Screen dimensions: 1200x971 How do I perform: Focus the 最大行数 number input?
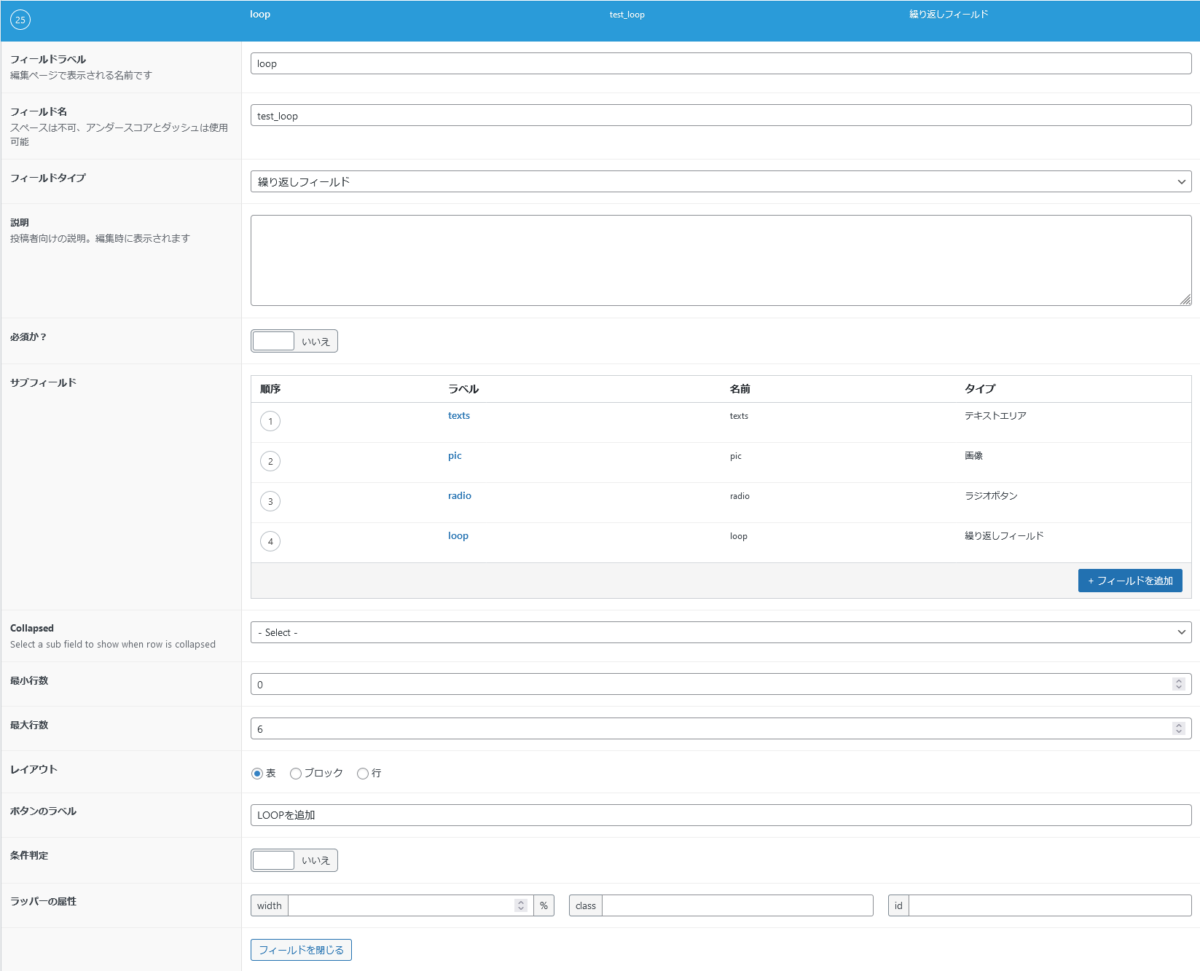point(721,729)
